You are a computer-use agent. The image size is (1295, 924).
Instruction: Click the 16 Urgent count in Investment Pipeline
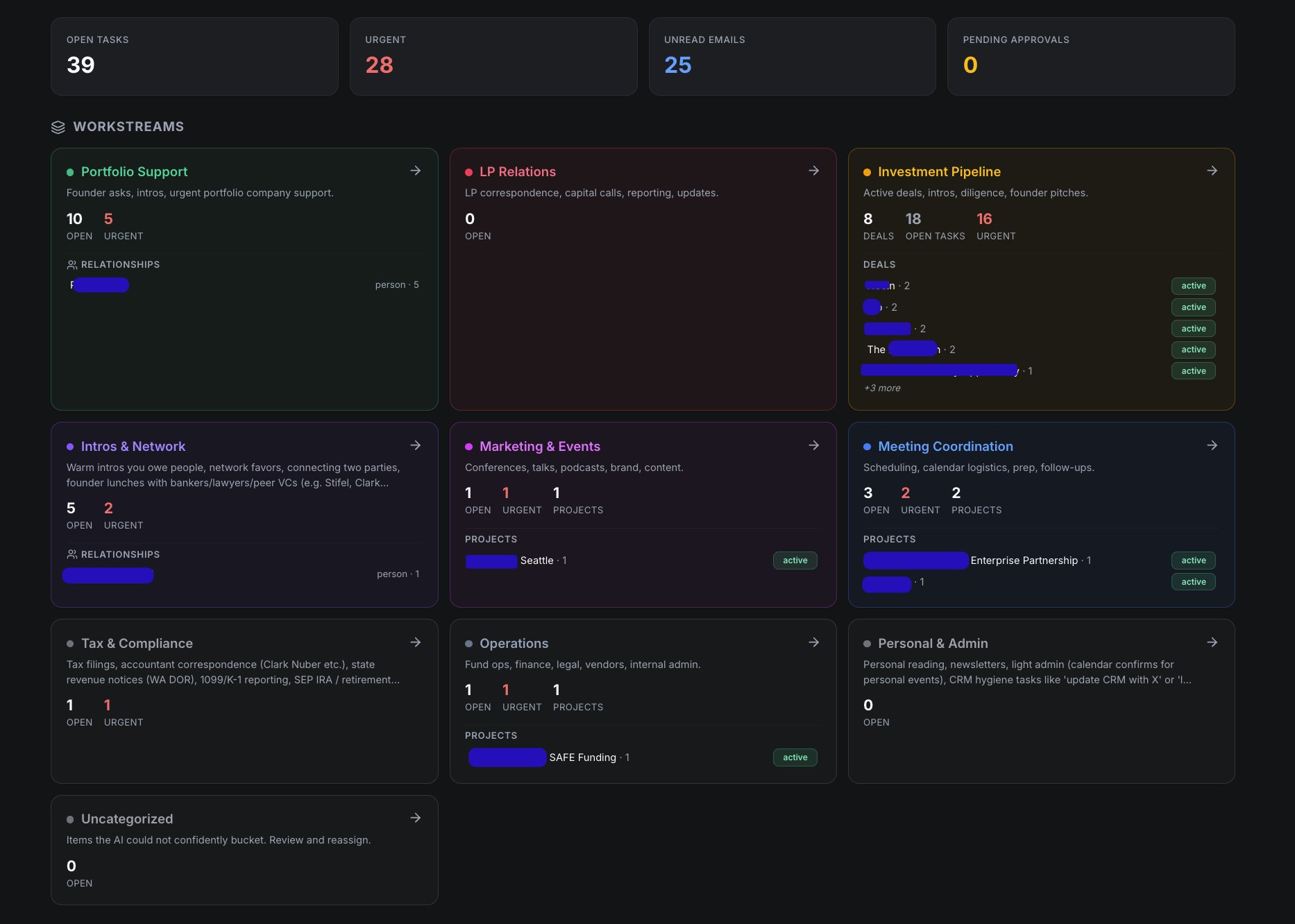[996, 226]
